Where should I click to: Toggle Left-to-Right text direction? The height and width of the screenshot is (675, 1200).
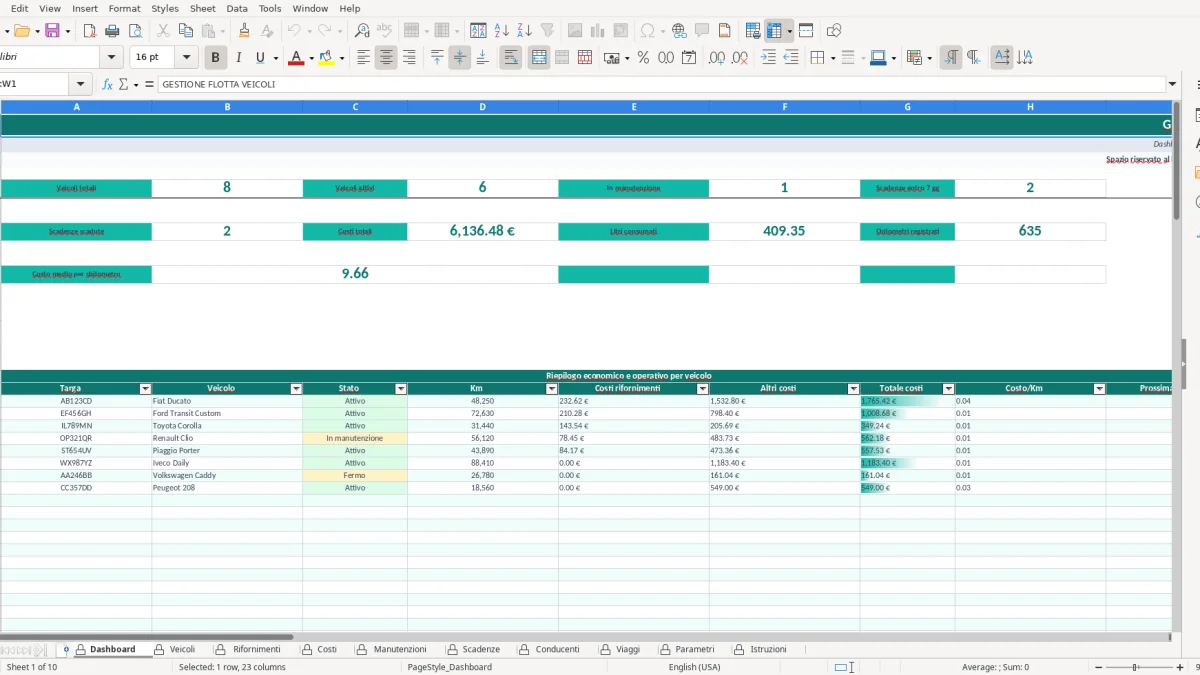pyautogui.click(x=951, y=58)
